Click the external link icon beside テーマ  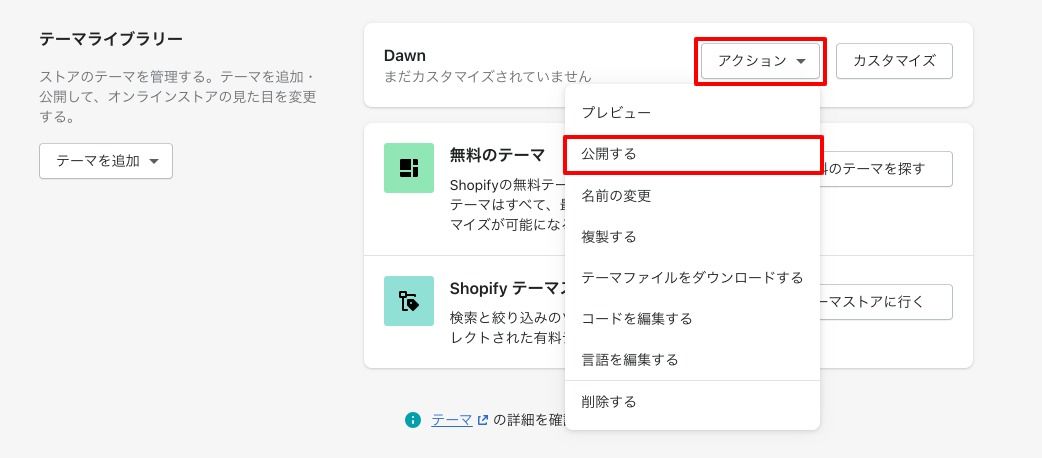coord(483,421)
